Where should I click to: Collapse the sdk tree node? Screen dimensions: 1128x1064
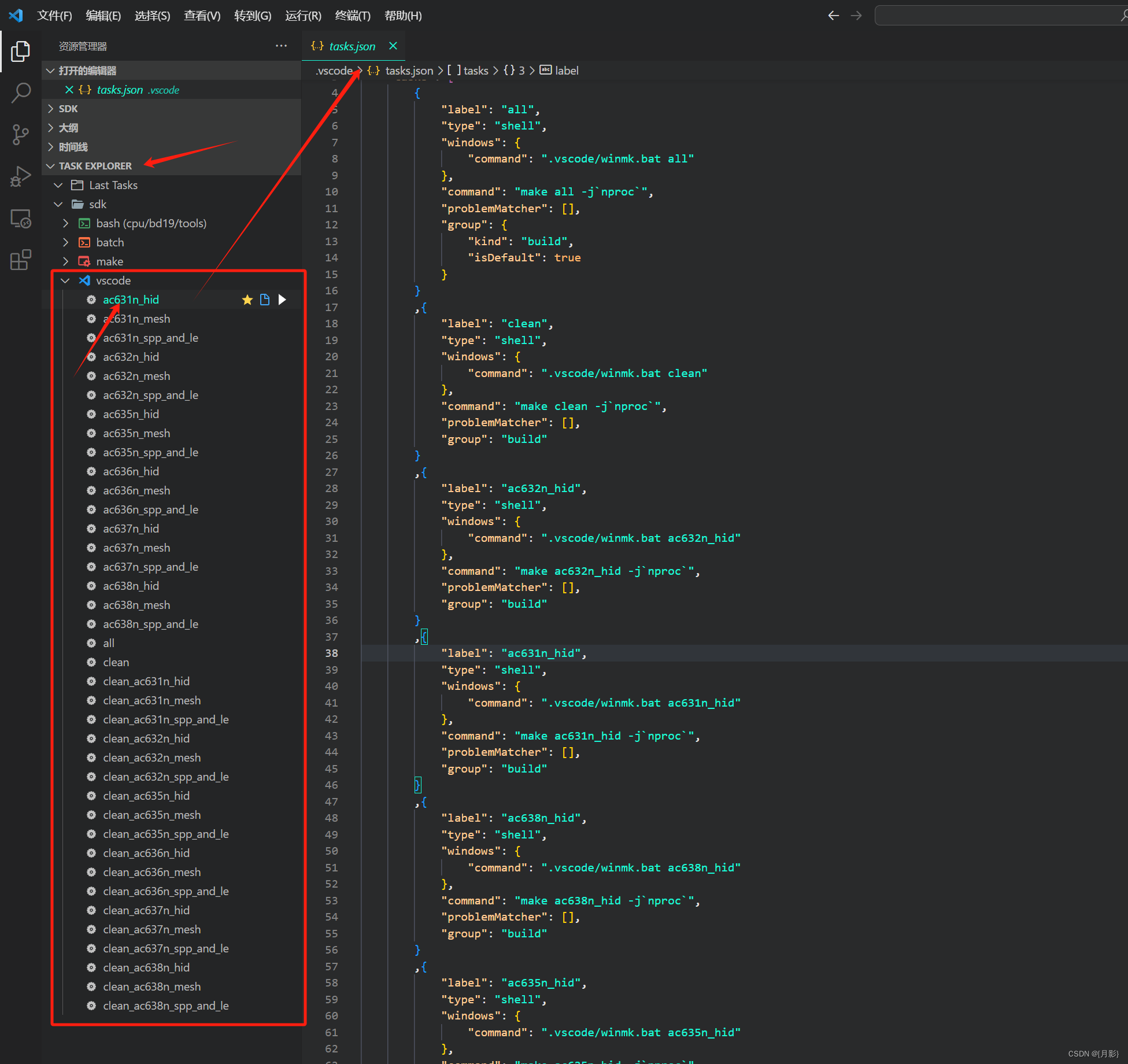58,204
